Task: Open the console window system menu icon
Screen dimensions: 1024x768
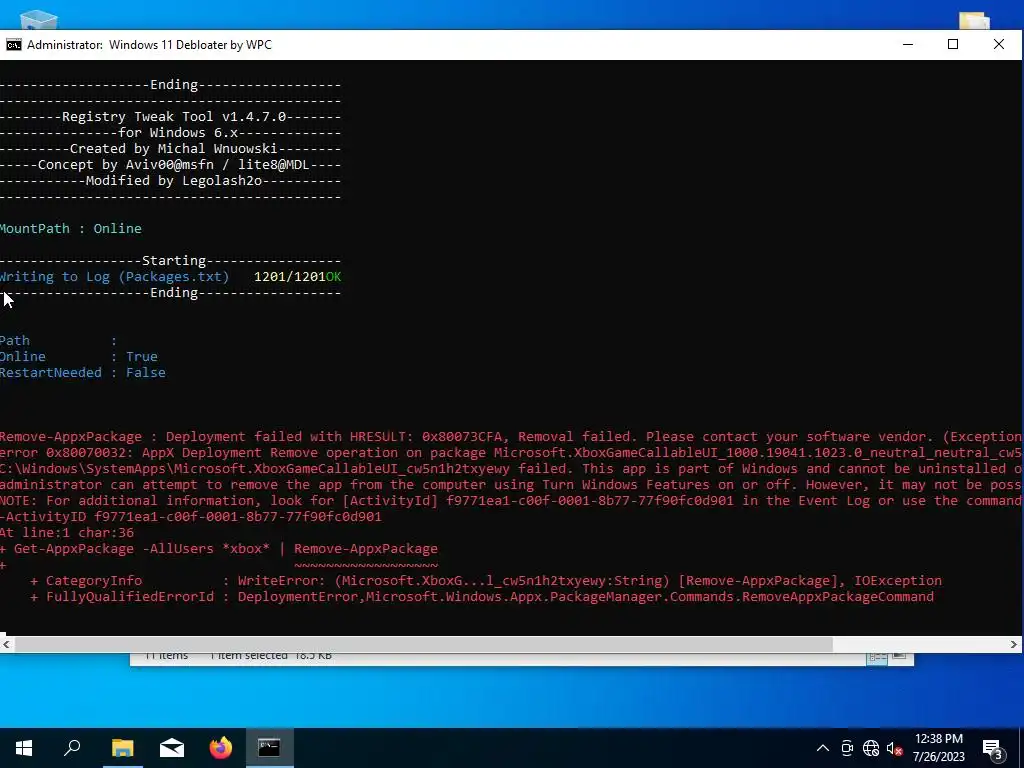Action: point(13,45)
